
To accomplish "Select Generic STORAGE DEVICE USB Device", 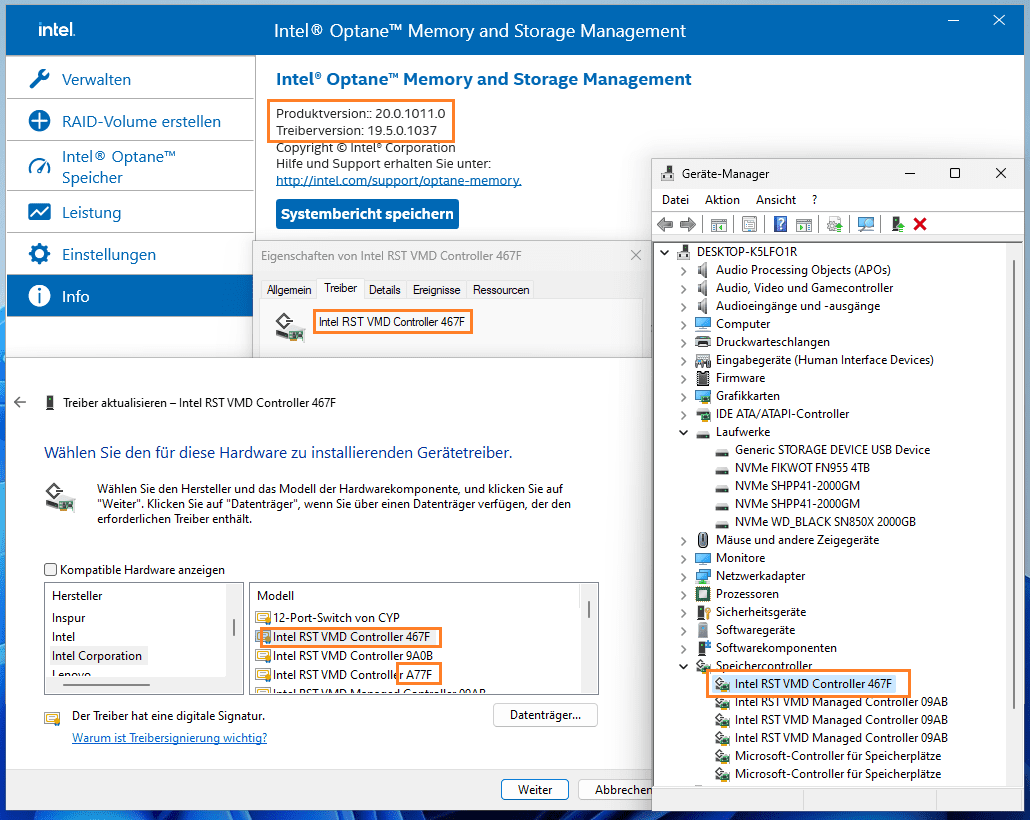I will (832, 450).
